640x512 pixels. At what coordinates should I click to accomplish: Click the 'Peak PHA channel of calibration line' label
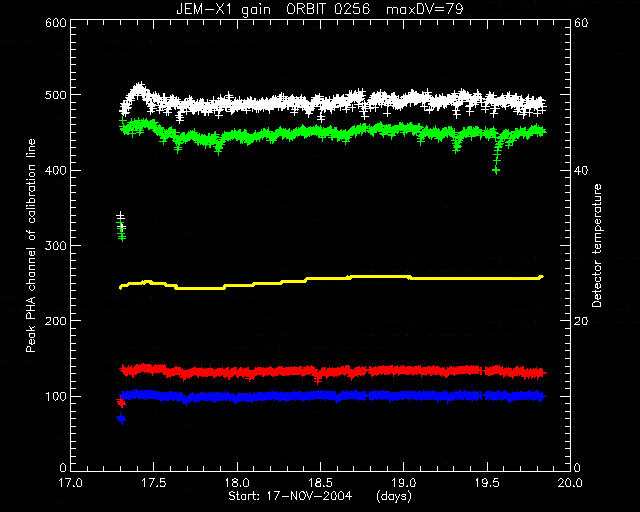(31, 246)
